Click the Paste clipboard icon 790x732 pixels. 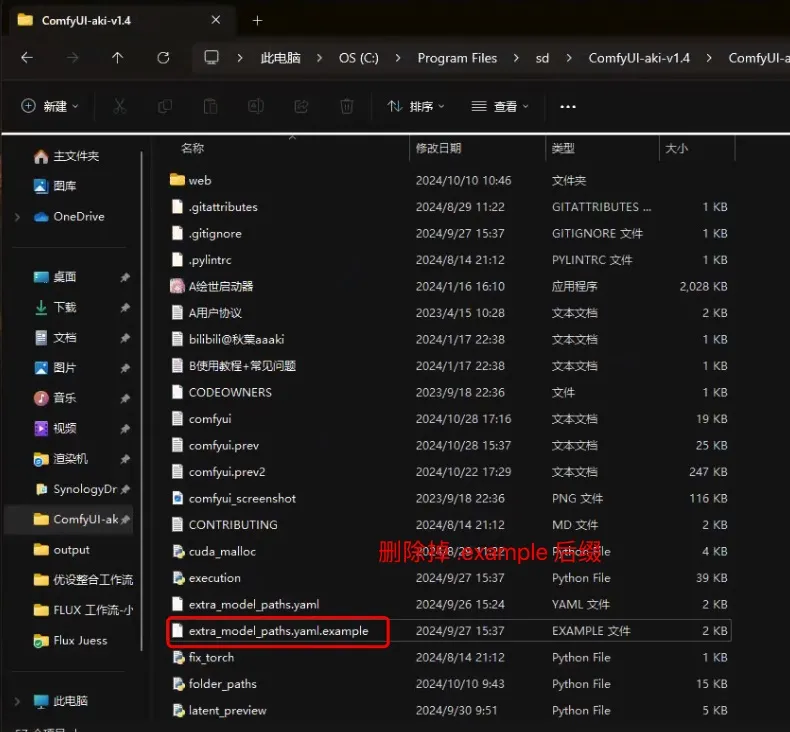(x=210, y=106)
